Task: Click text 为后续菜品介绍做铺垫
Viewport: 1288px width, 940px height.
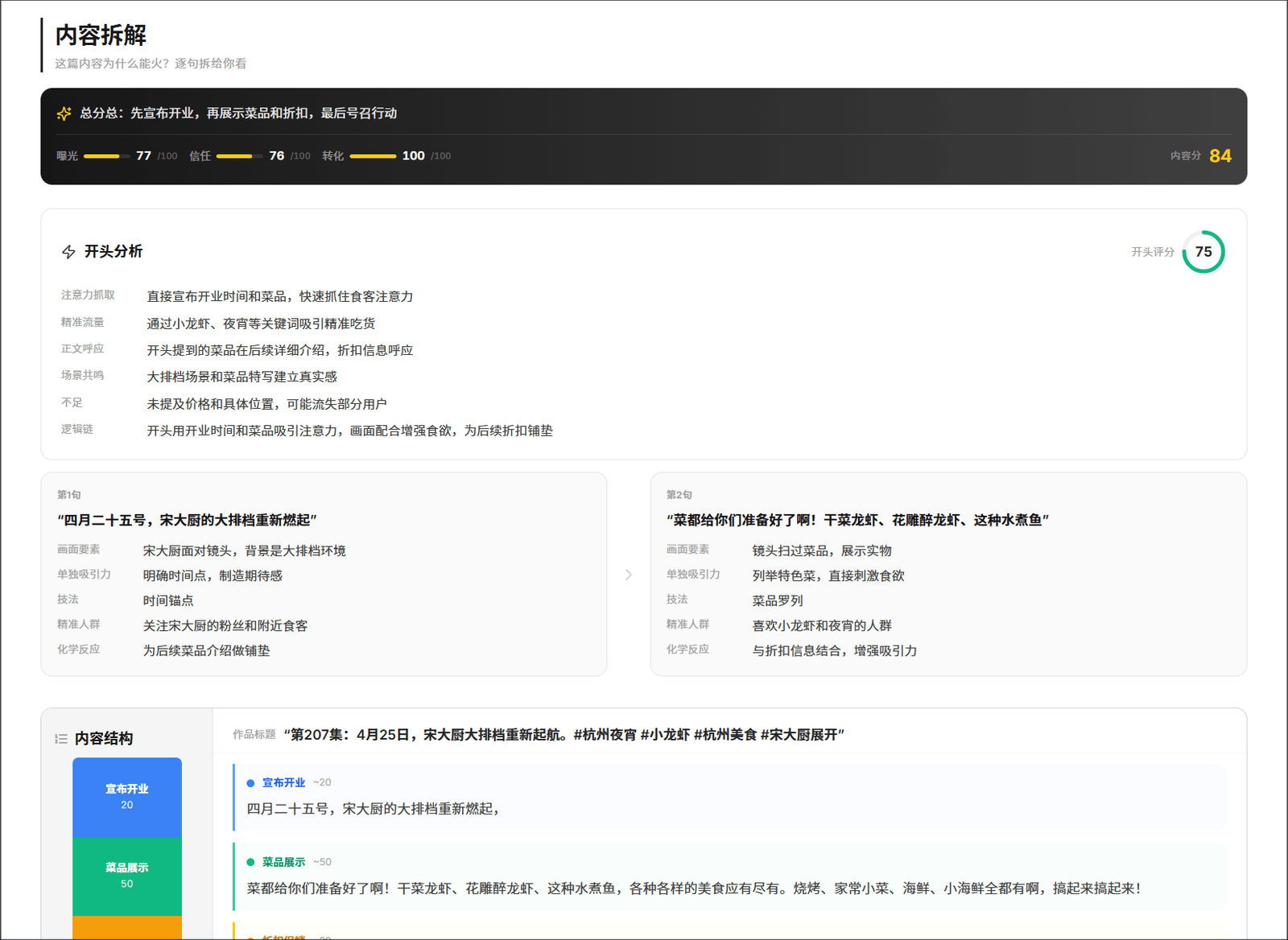Action: click(x=207, y=651)
